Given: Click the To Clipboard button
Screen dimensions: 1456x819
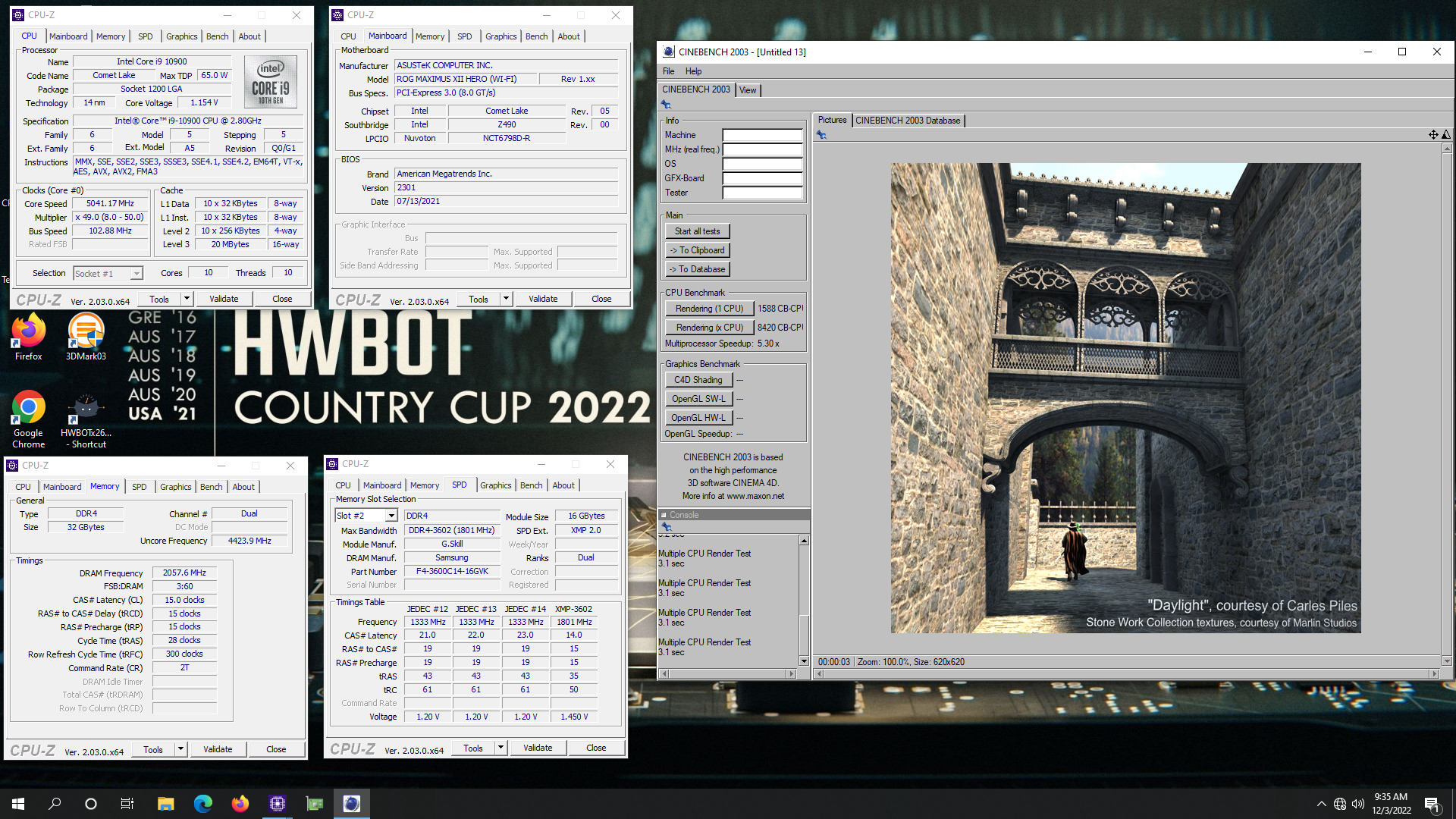Looking at the screenshot, I should 698,250.
